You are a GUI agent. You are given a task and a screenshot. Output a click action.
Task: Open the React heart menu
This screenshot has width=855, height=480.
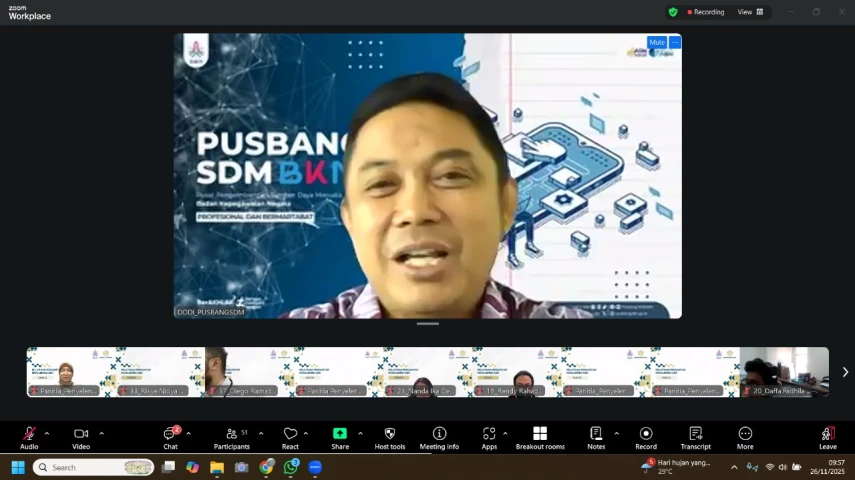[290, 438]
